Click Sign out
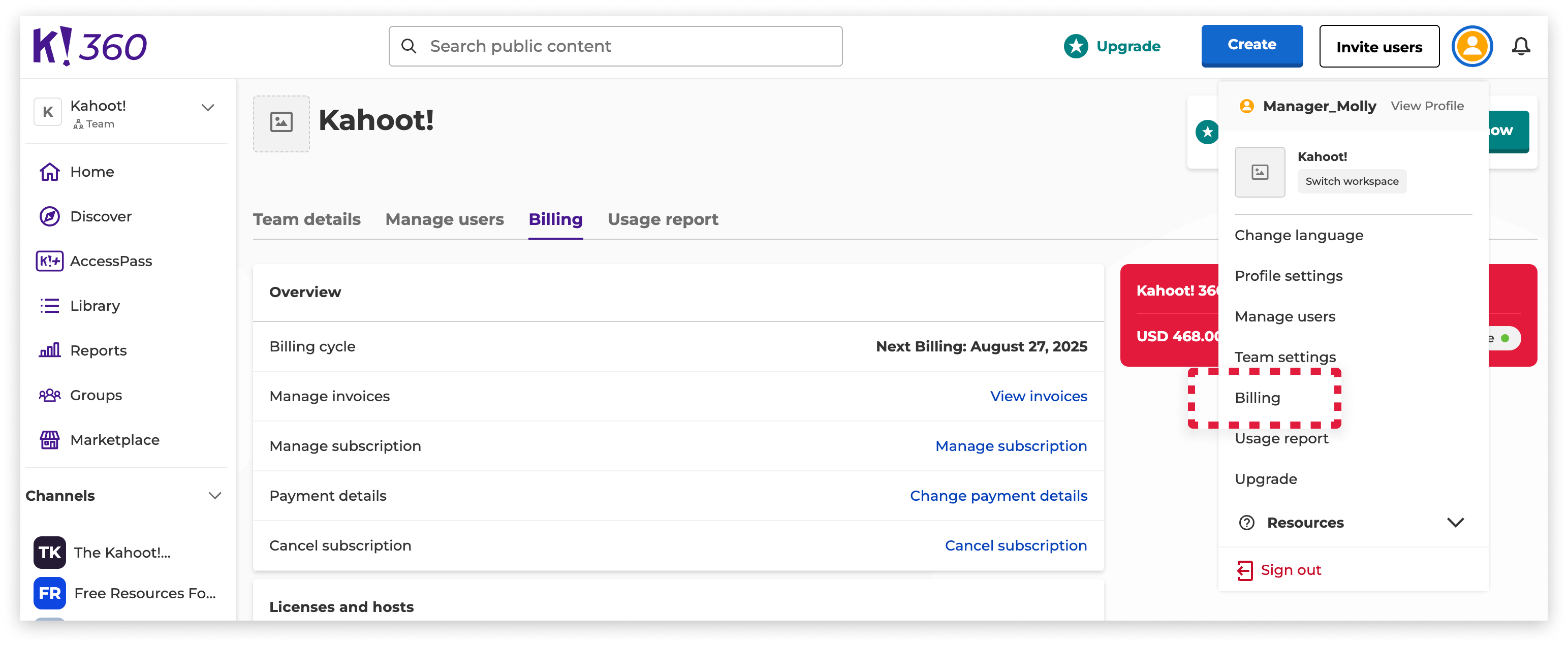This screenshot has height=645, width=1568. pos(1291,571)
